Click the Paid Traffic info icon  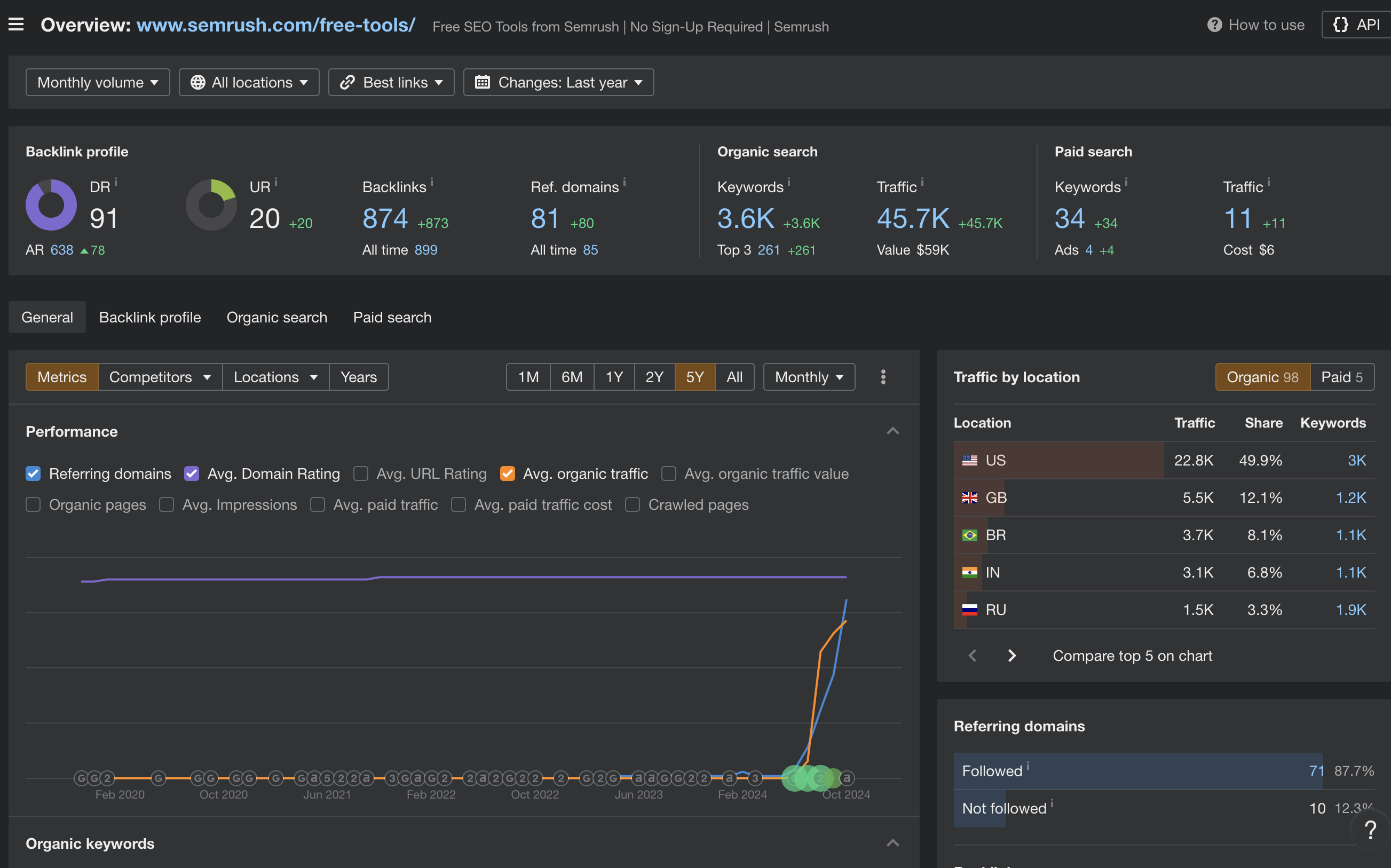[1269, 182]
